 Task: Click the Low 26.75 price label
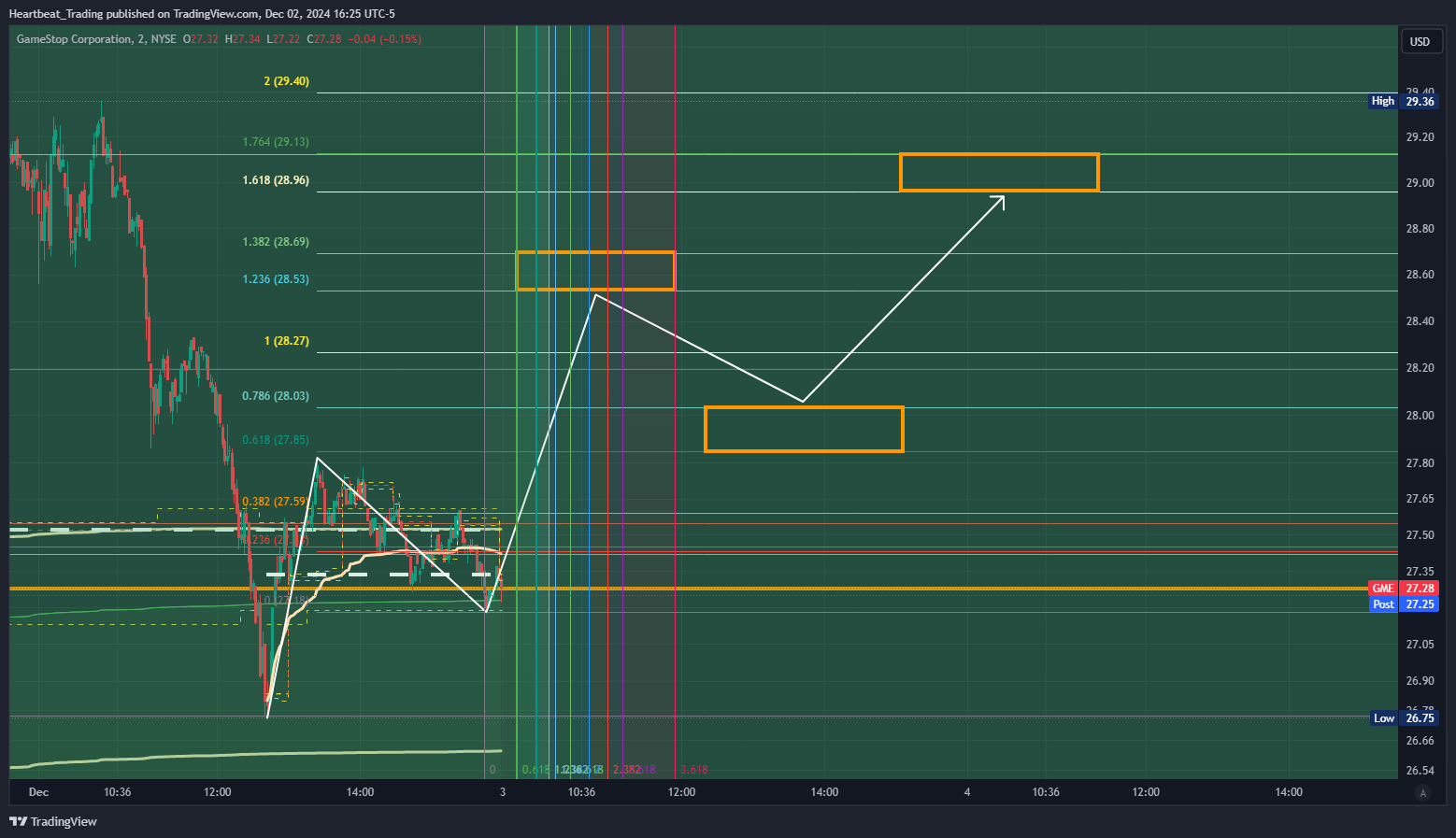click(x=1405, y=718)
